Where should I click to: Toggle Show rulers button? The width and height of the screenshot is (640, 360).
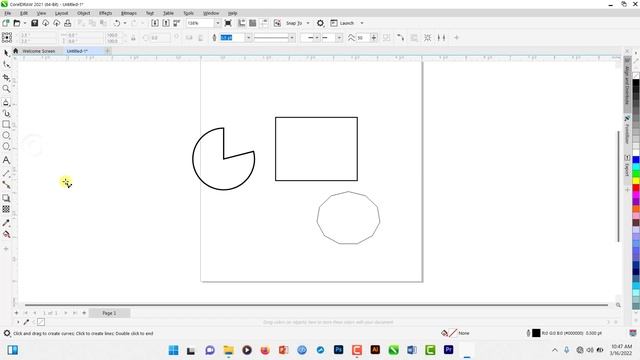tap(242, 23)
